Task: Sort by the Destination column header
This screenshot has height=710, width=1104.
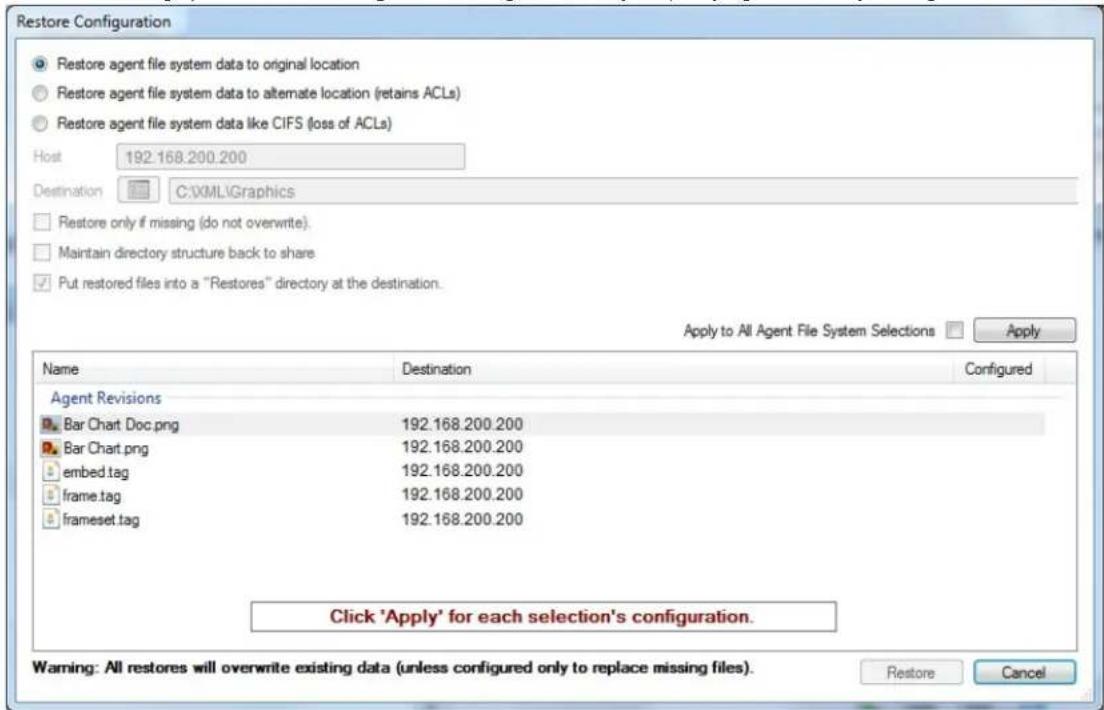Action: [674, 368]
